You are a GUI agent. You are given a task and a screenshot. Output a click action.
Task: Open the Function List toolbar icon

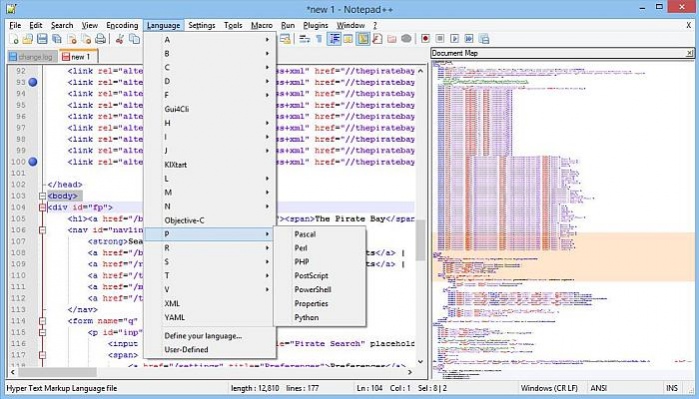(x=377, y=39)
